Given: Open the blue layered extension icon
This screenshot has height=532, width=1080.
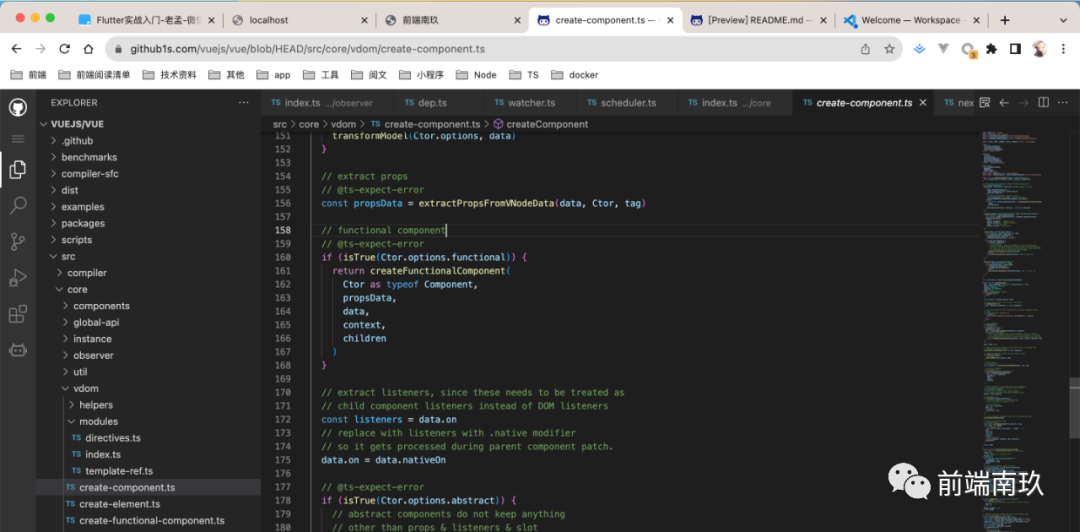Looking at the screenshot, I should coord(919,49).
